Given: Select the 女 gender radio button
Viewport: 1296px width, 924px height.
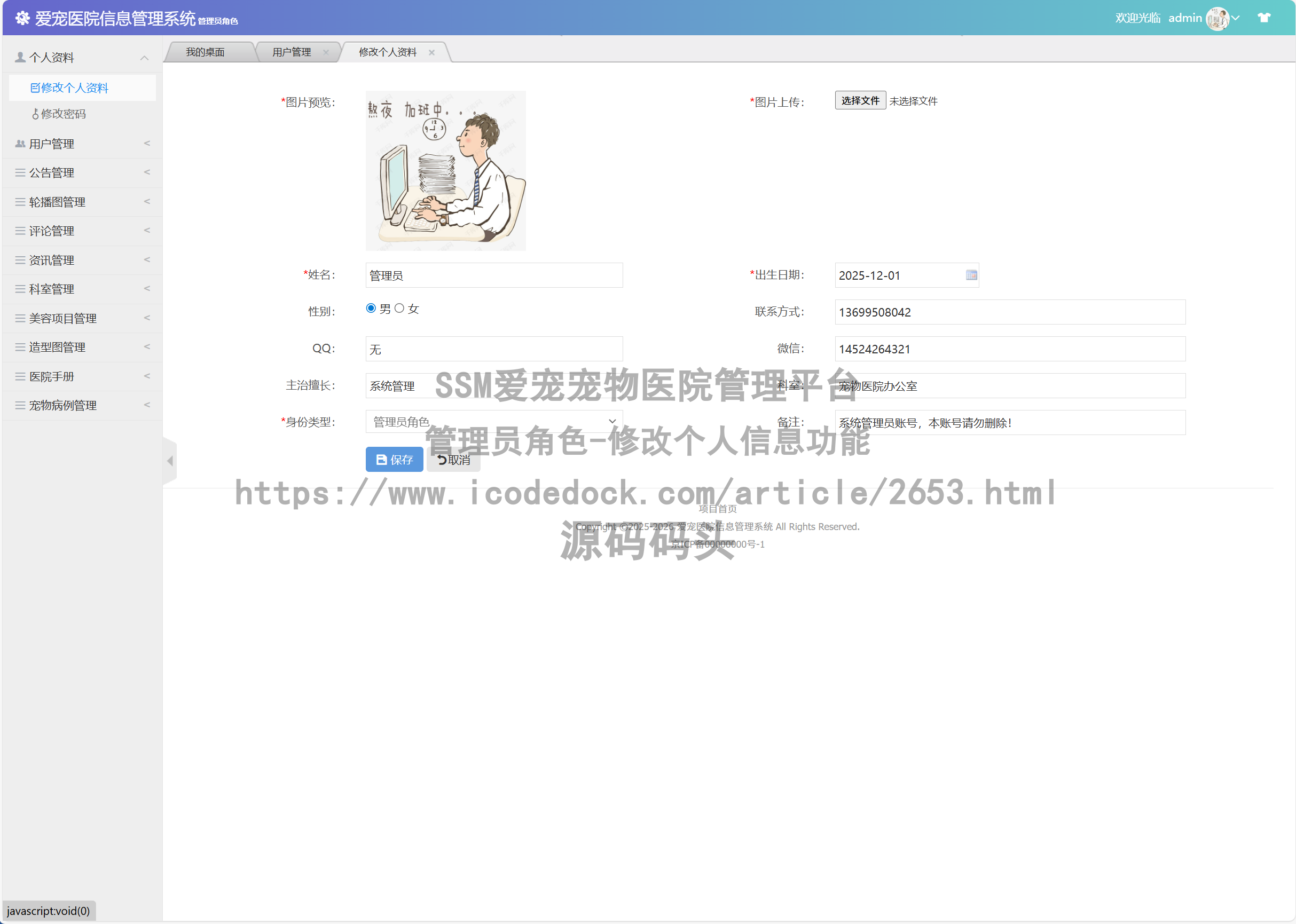Looking at the screenshot, I should tap(400, 308).
